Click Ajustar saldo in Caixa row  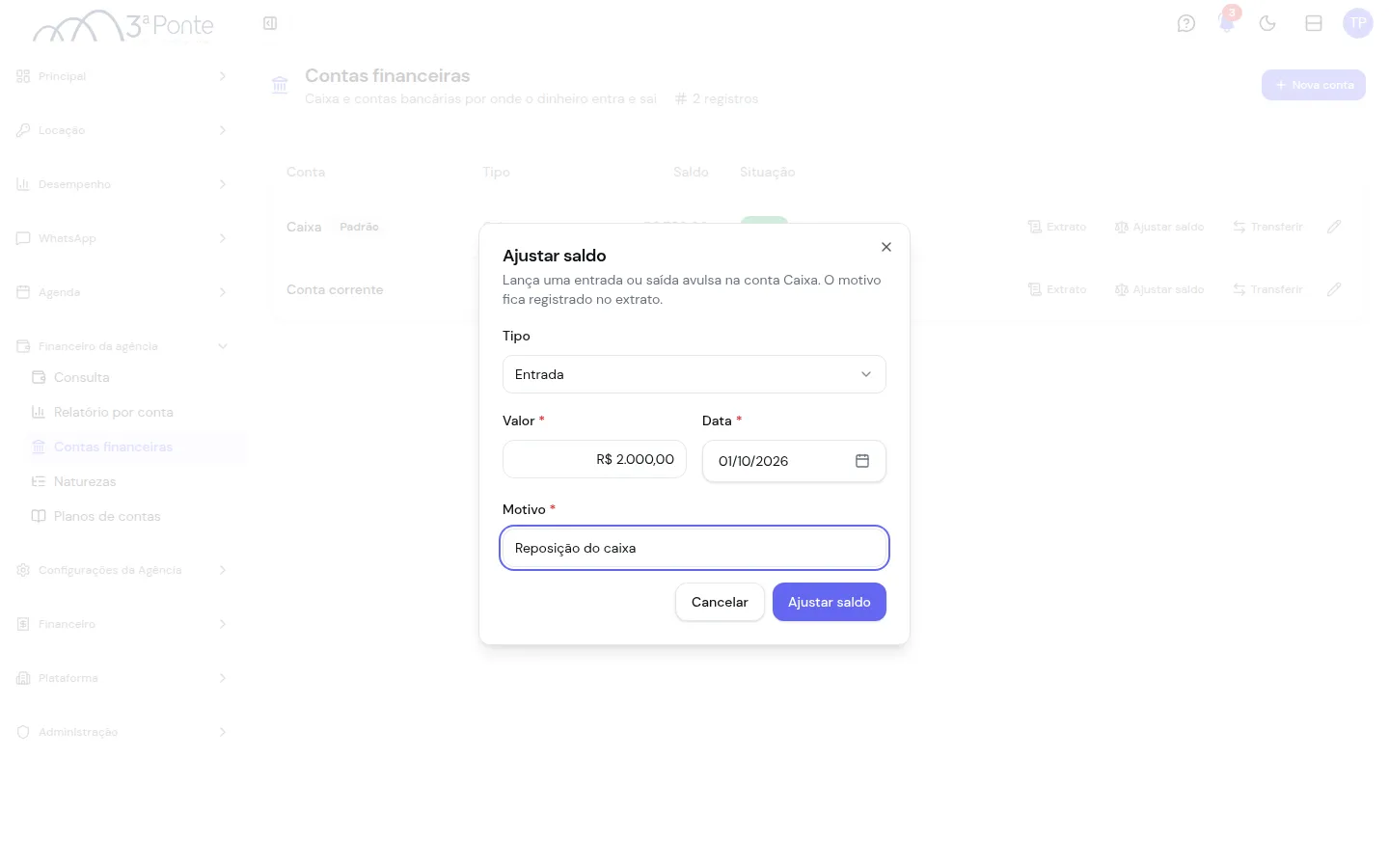click(x=1159, y=227)
